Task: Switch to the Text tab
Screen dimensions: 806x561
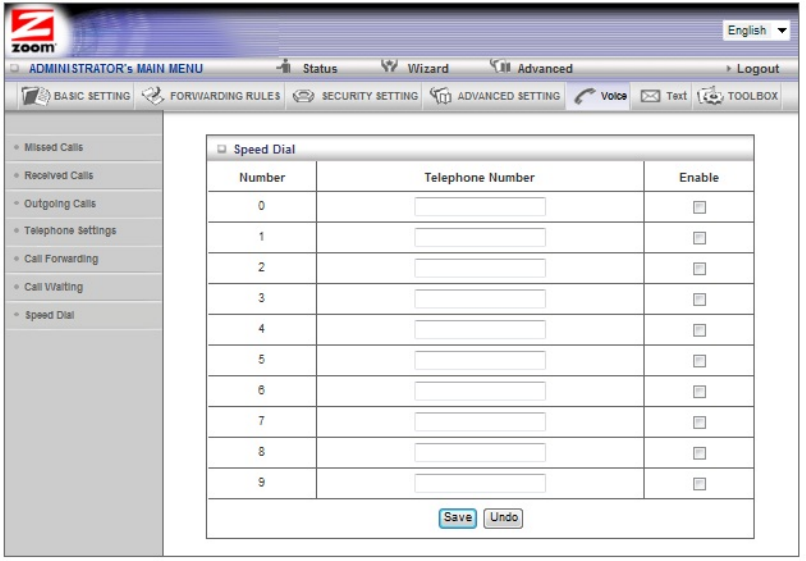Action: pyautogui.click(x=663, y=96)
